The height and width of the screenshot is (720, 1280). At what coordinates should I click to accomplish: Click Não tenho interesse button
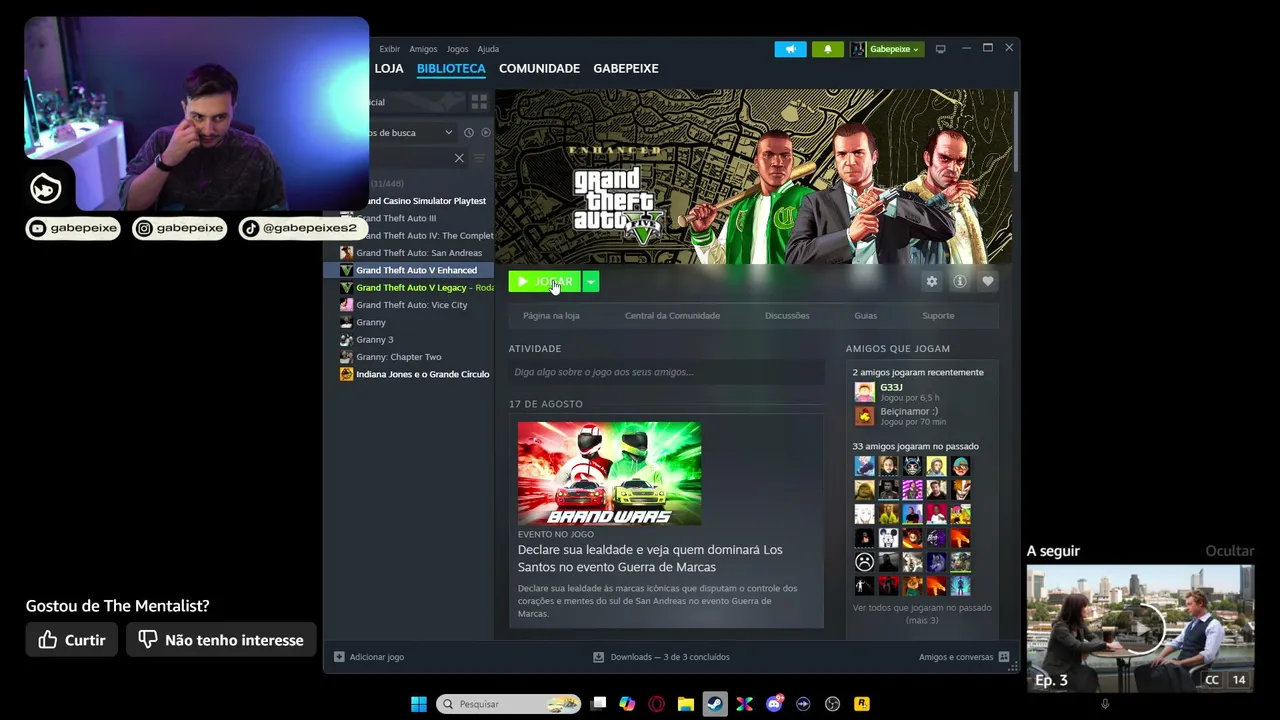222,640
